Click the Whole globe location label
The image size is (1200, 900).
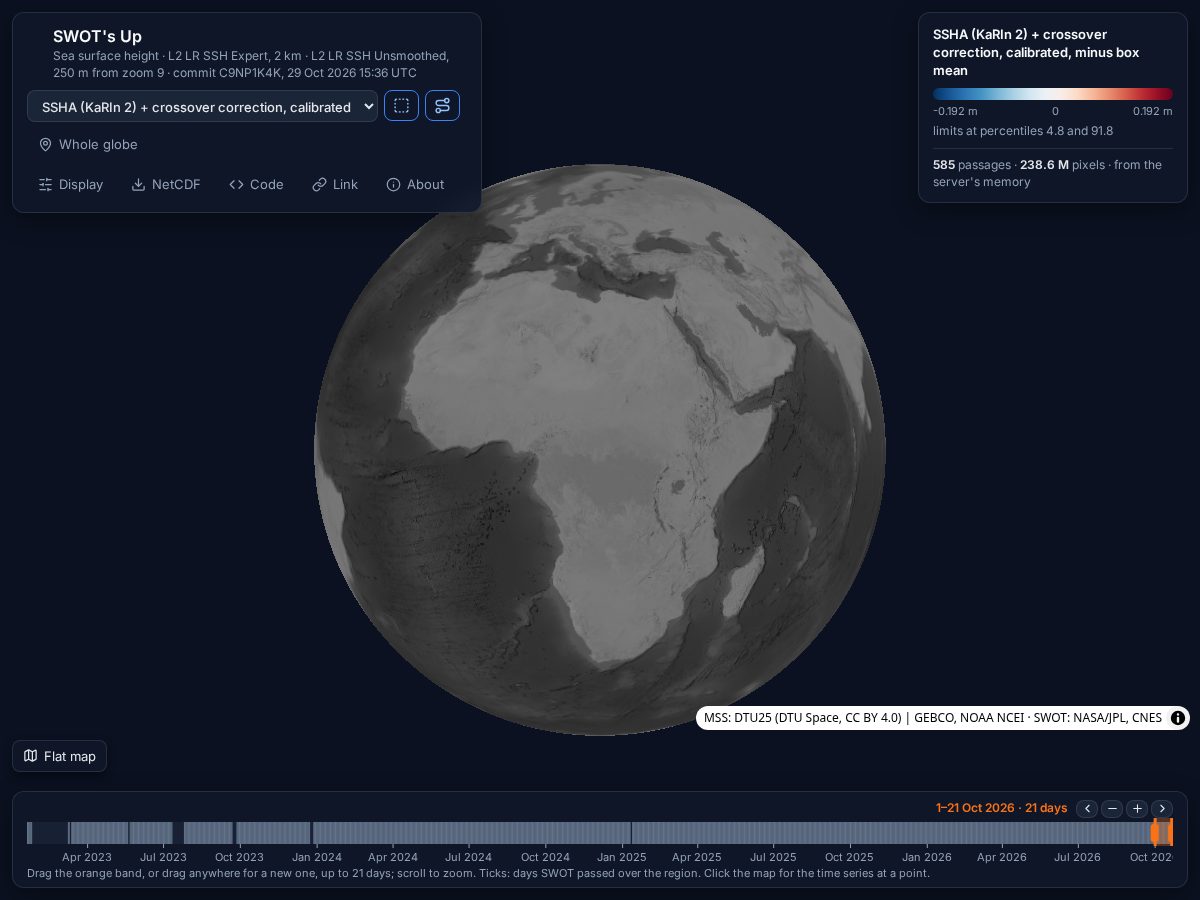(x=88, y=145)
